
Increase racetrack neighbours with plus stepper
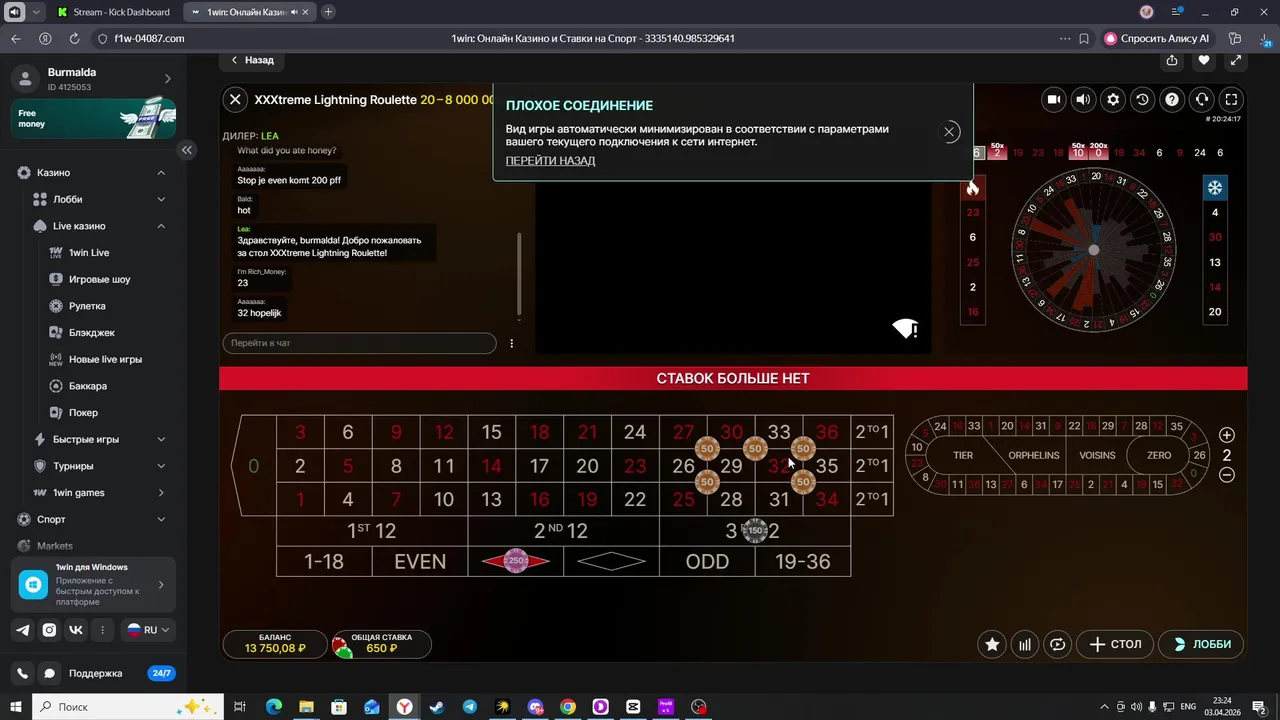pyautogui.click(x=1227, y=435)
